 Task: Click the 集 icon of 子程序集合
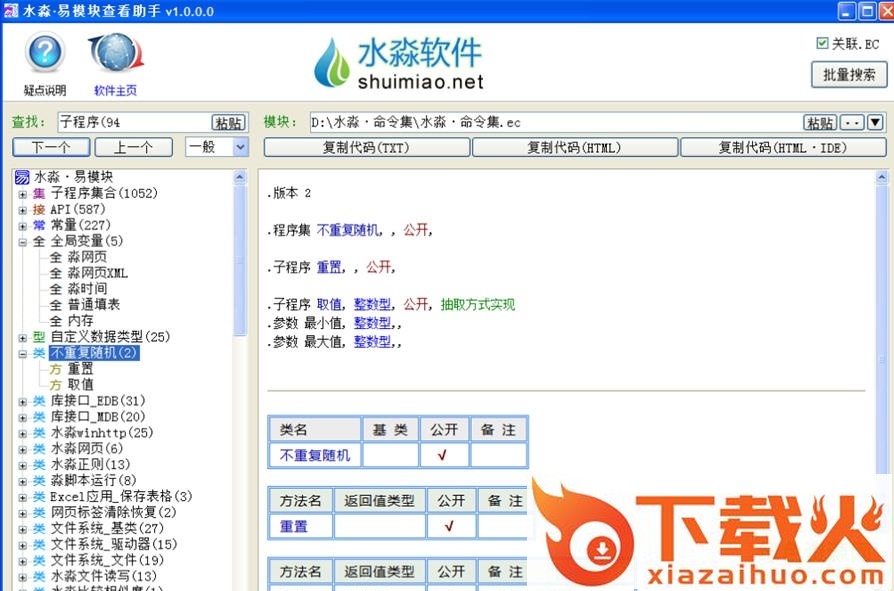click(x=39, y=194)
